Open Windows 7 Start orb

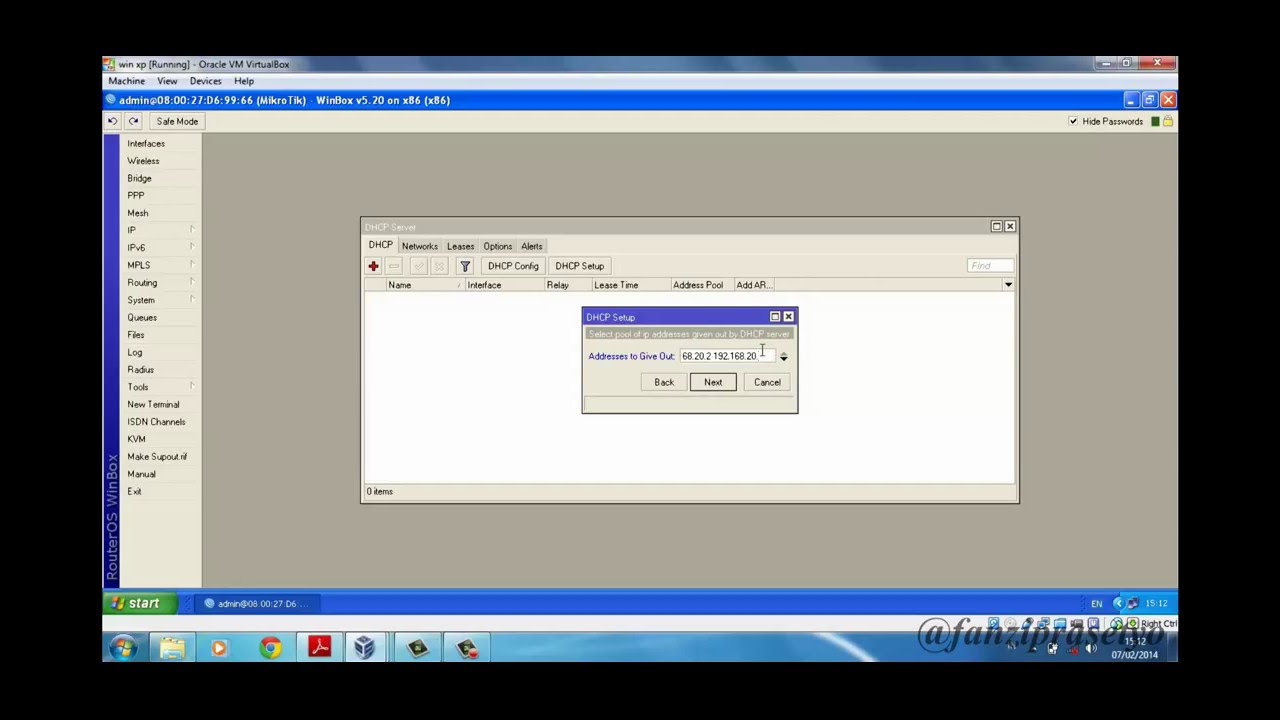click(x=123, y=648)
